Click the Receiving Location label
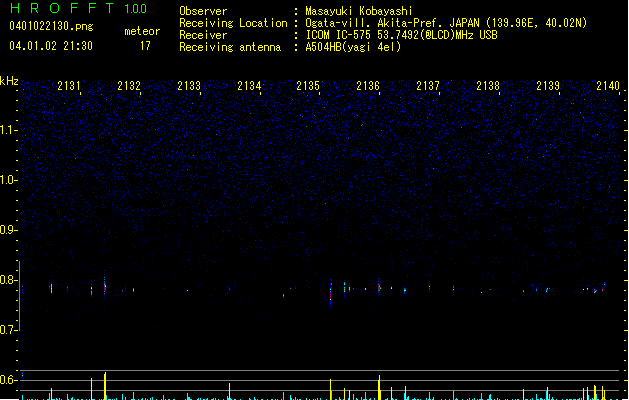 click(x=233, y=23)
